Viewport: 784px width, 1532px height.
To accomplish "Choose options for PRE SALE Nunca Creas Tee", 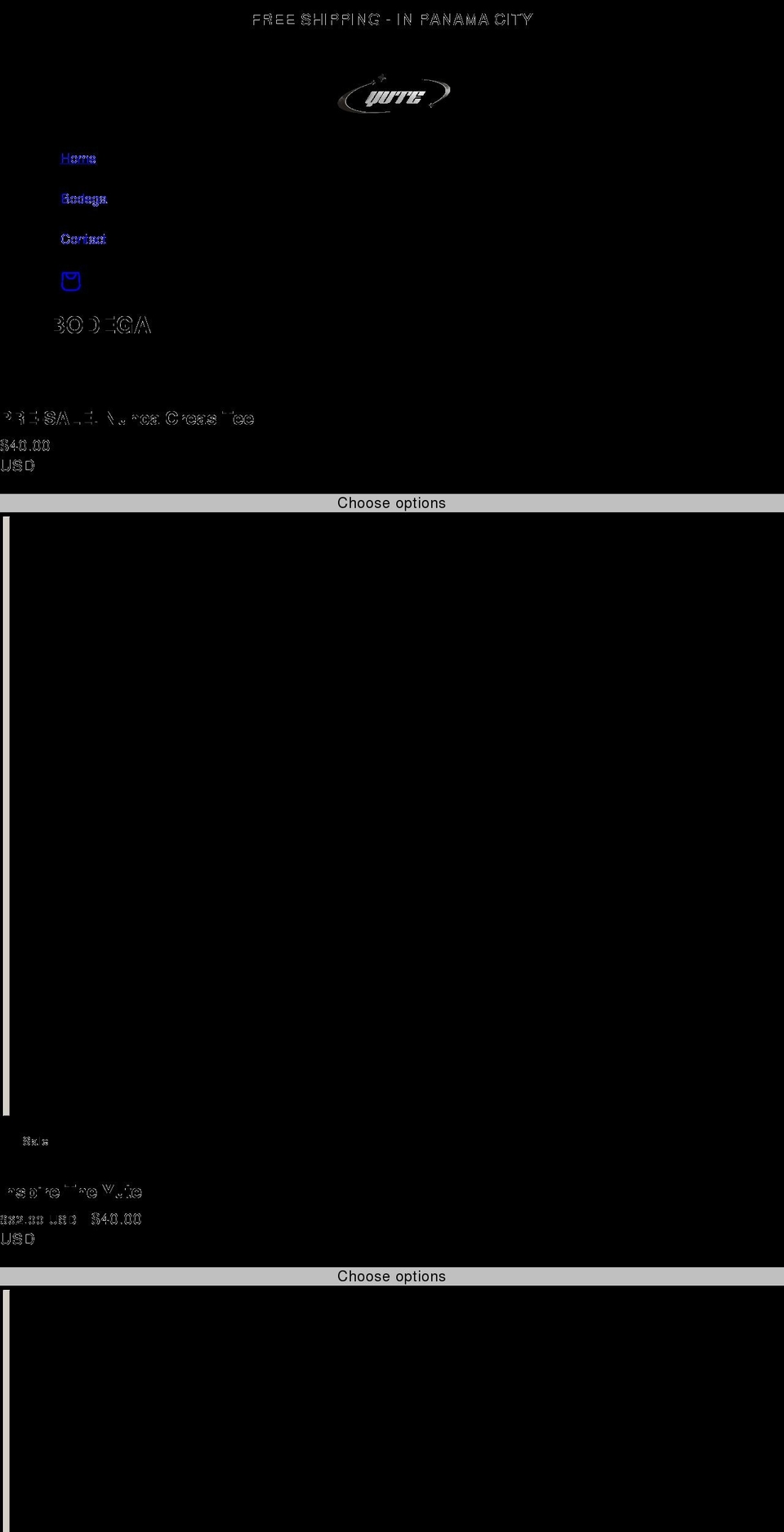I will [x=392, y=502].
